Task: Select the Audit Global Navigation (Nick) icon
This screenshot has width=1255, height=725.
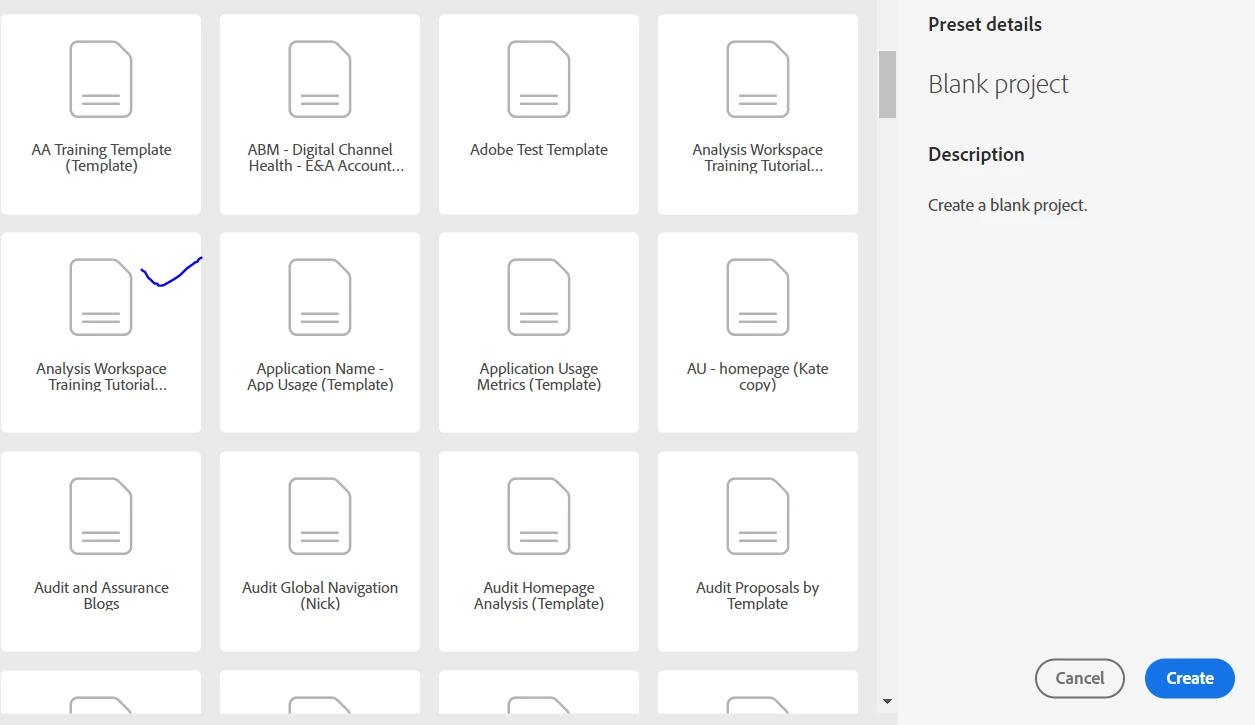Action: click(320, 516)
